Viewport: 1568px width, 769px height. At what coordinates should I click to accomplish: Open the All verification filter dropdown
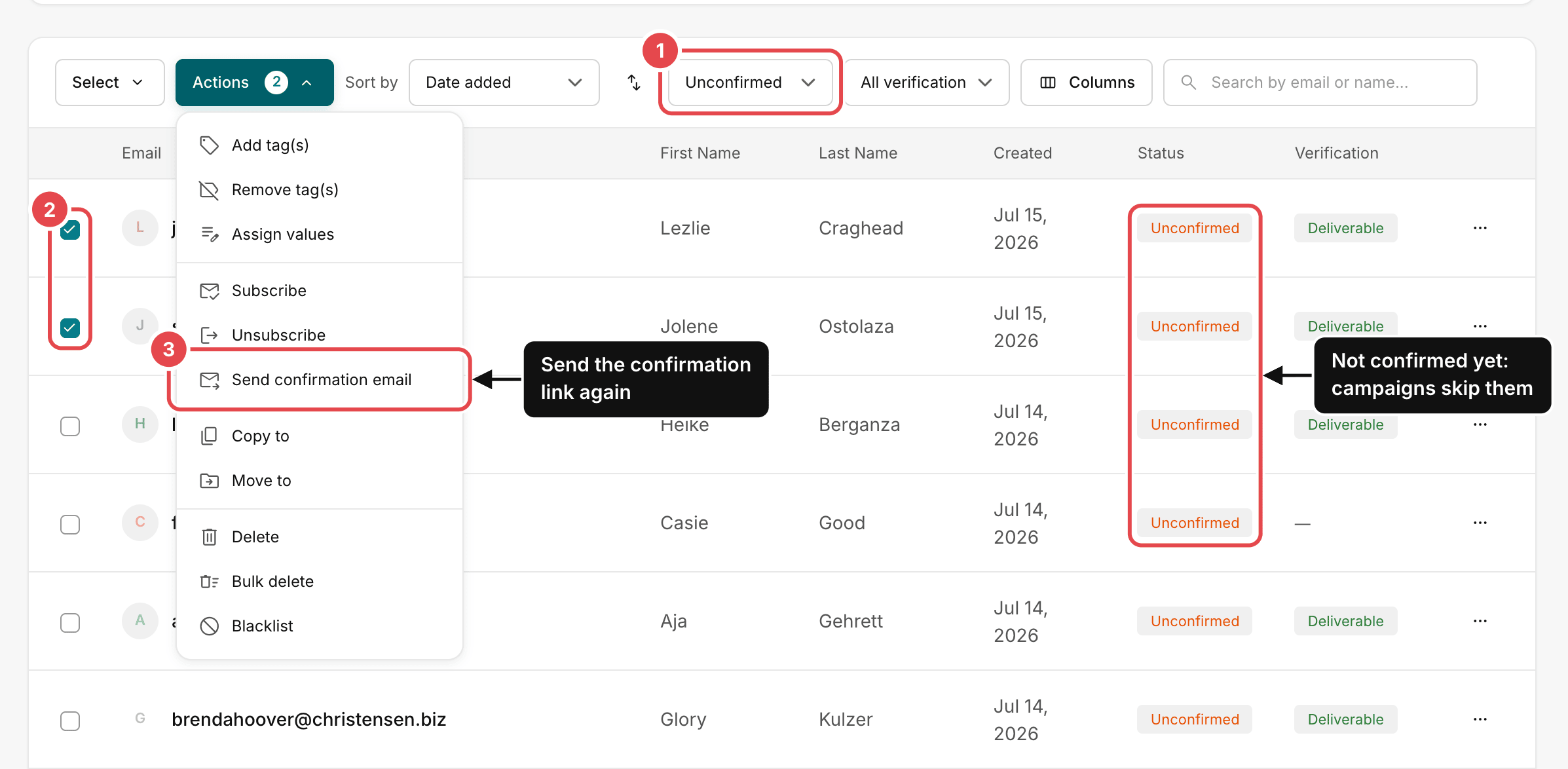[x=927, y=83]
